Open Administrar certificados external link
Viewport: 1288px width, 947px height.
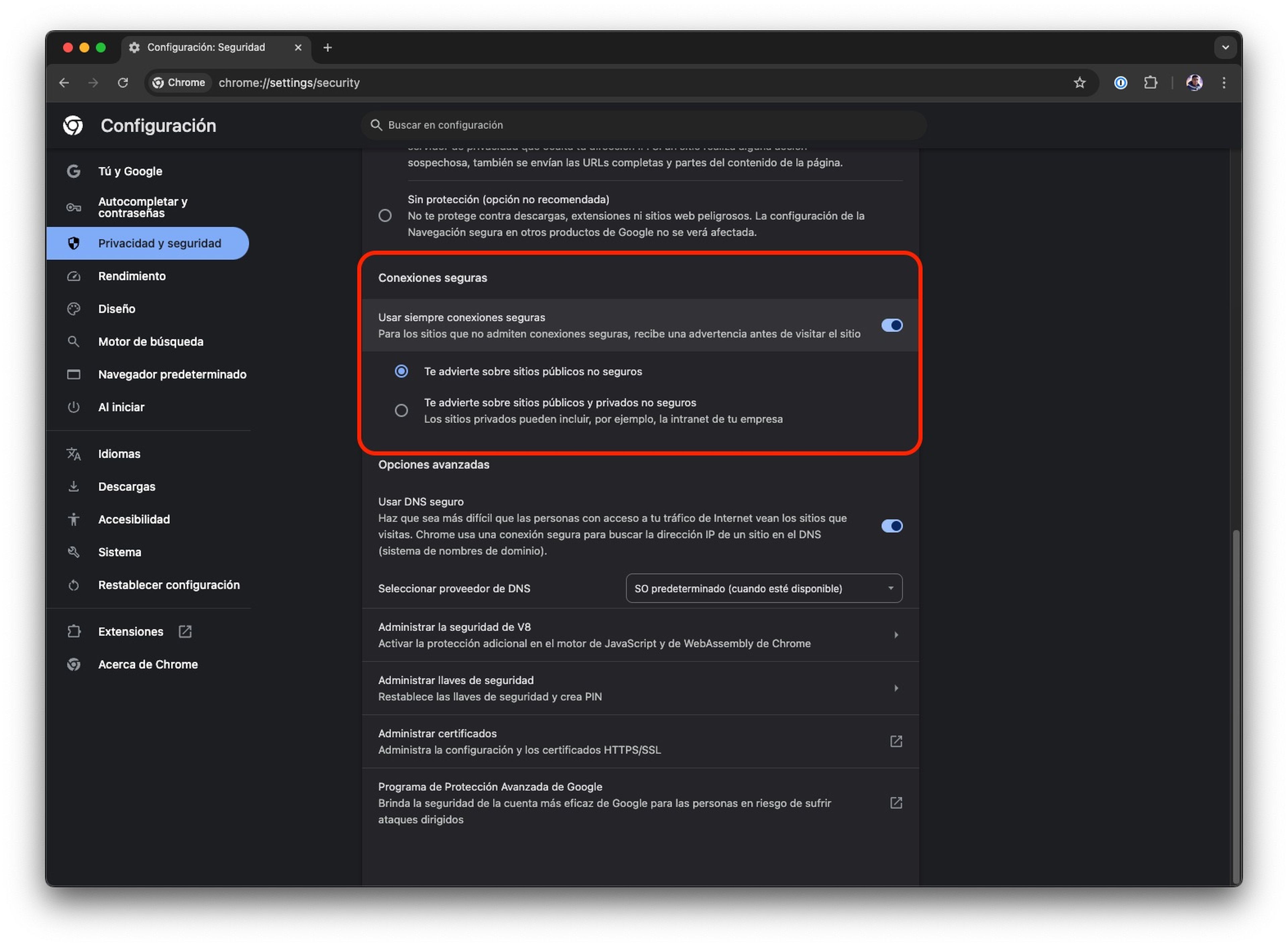(x=895, y=741)
